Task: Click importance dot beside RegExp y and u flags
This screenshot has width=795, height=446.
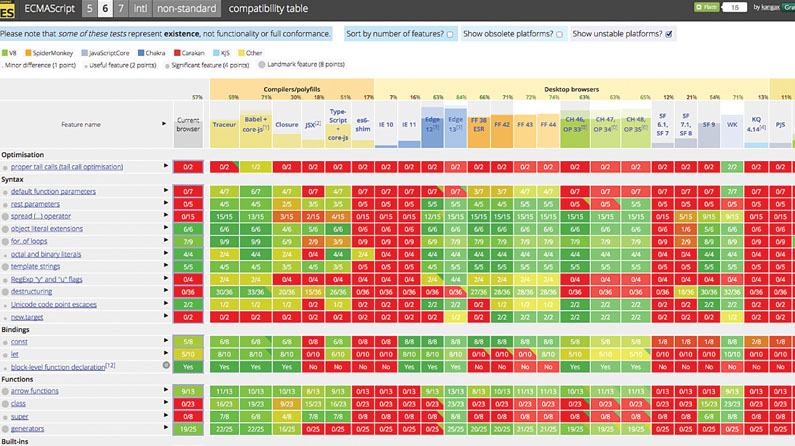Action: (x=5, y=280)
